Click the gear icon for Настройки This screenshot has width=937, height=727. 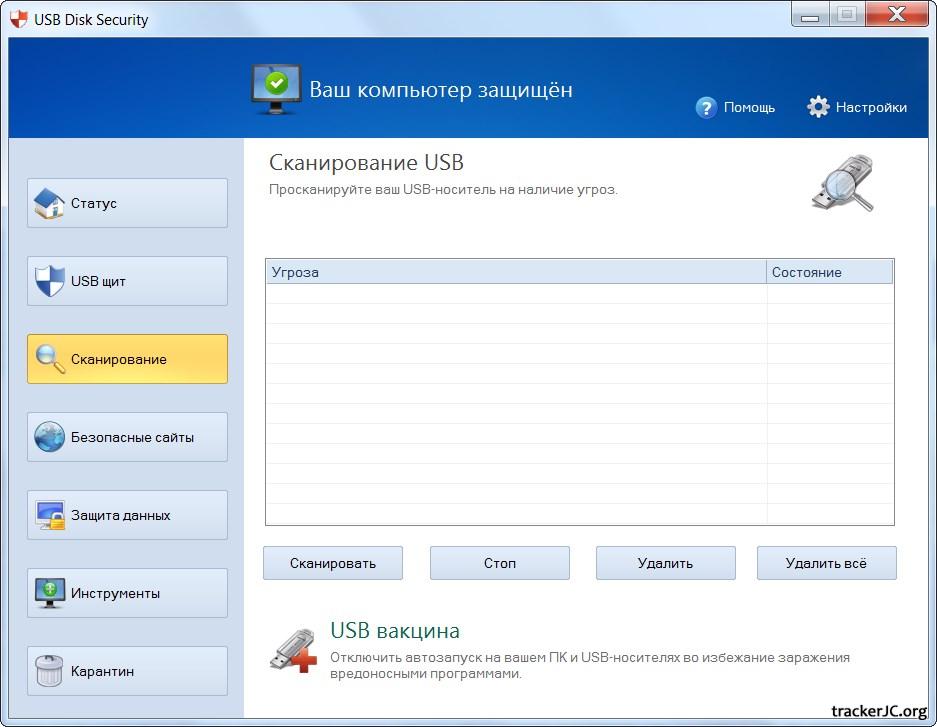pyautogui.click(x=818, y=107)
